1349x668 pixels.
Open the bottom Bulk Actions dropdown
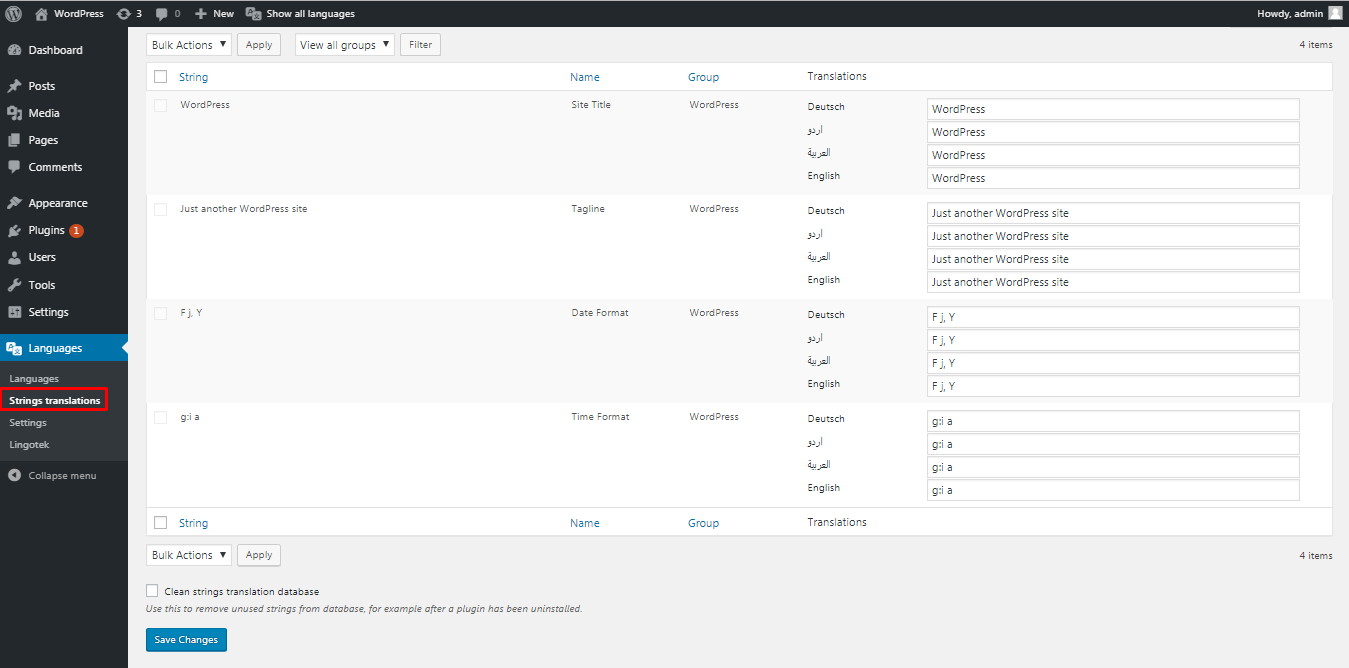(x=189, y=555)
